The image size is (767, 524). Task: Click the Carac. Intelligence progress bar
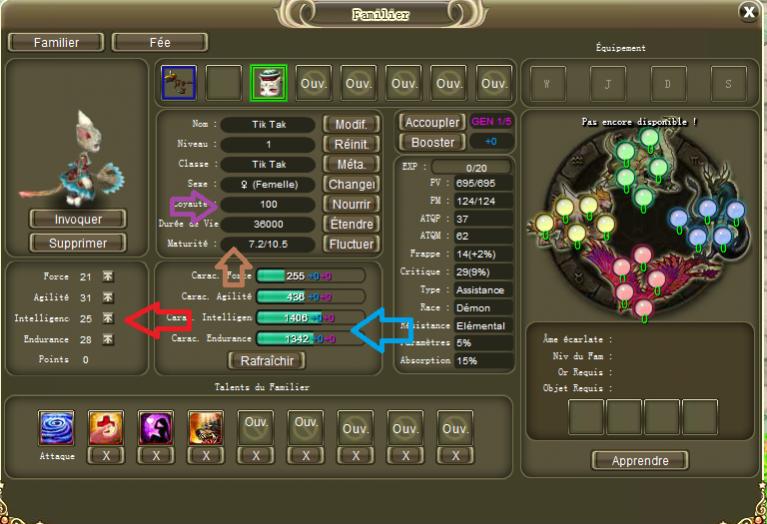[310, 318]
